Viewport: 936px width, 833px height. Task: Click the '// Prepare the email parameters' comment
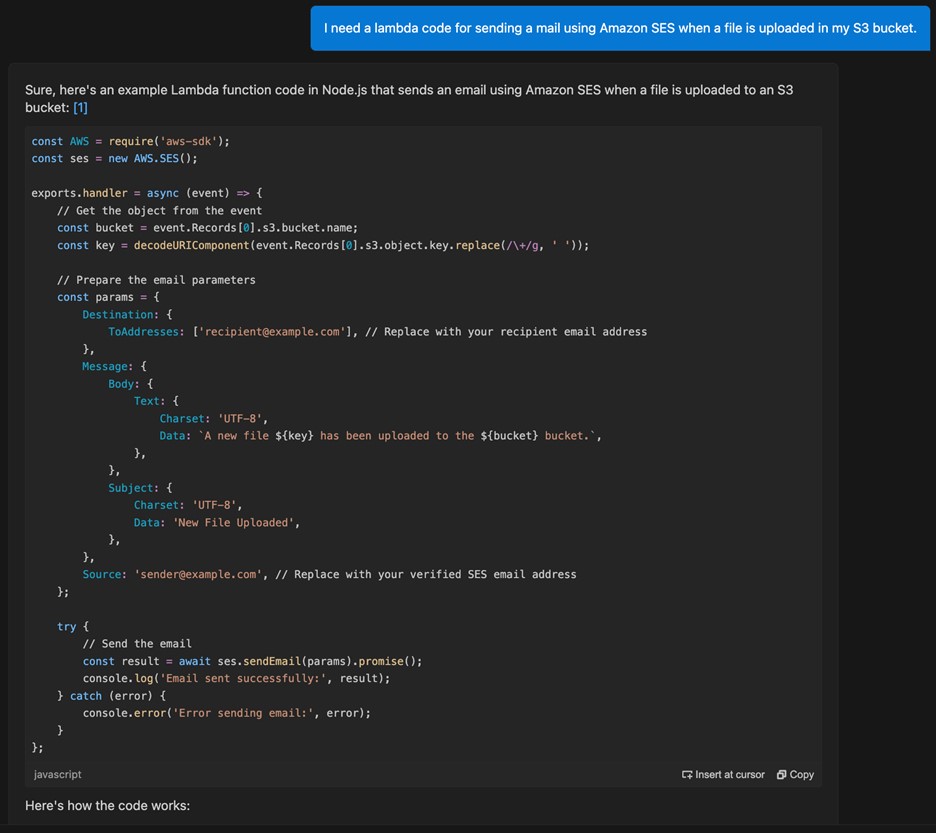pos(156,280)
